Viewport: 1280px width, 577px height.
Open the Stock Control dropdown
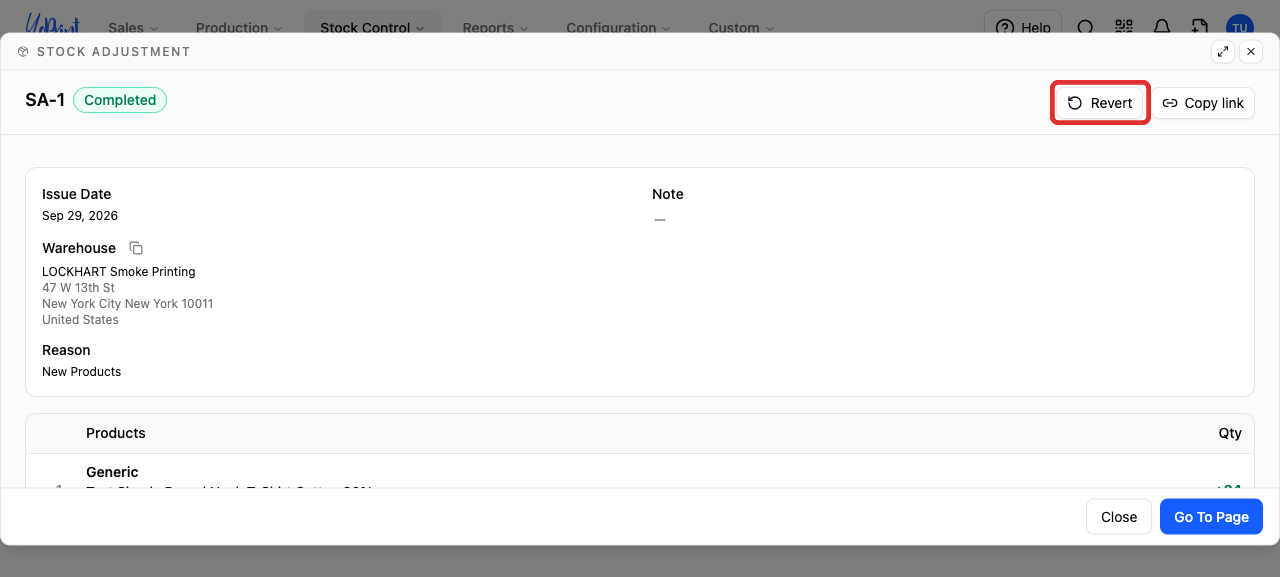click(372, 28)
